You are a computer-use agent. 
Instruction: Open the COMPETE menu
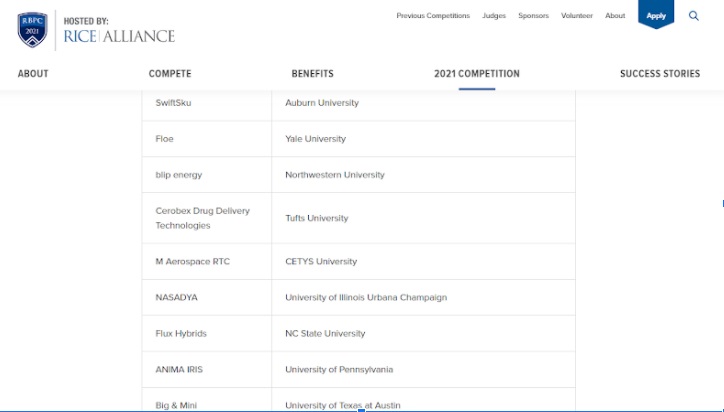[170, 73]
